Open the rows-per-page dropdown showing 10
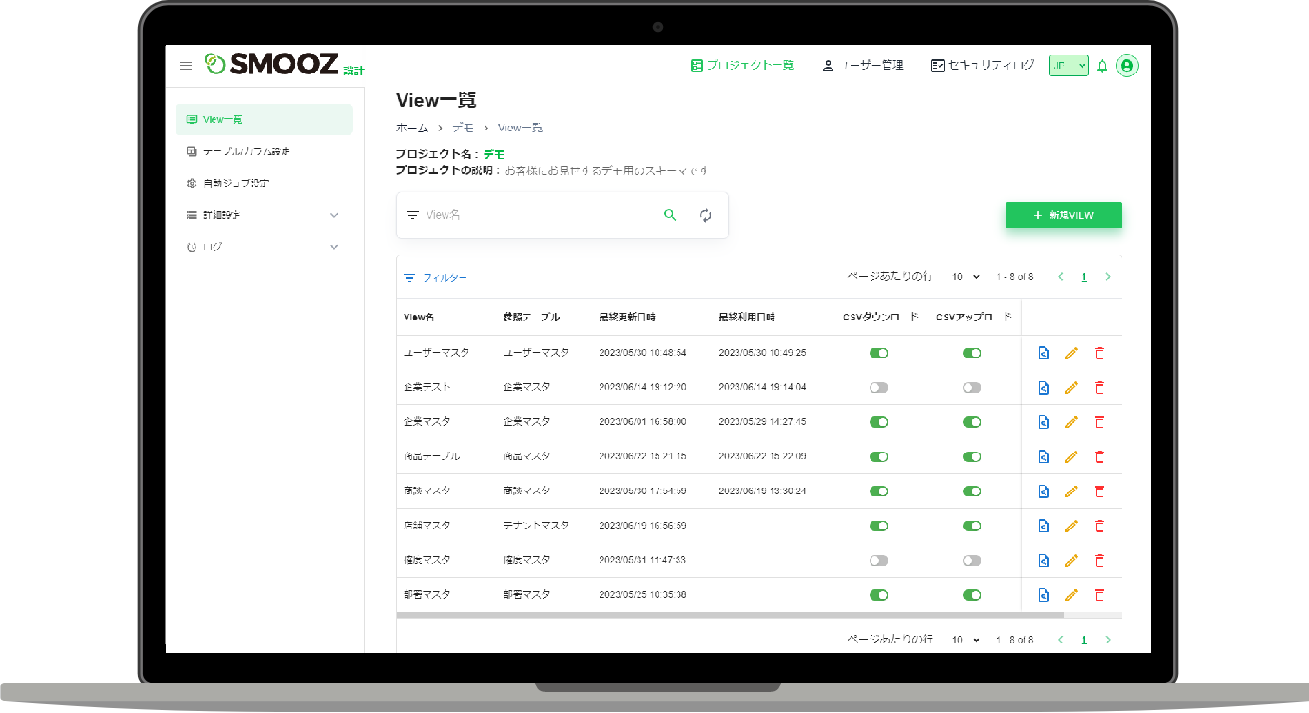 tap(964, 276)
